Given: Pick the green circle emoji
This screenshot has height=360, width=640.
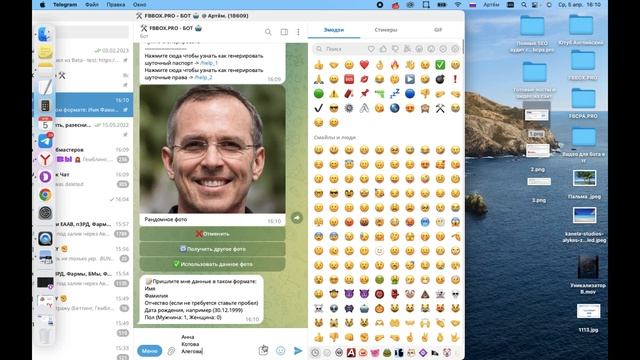Looking at the screenshot, I should tap(319, 93).
